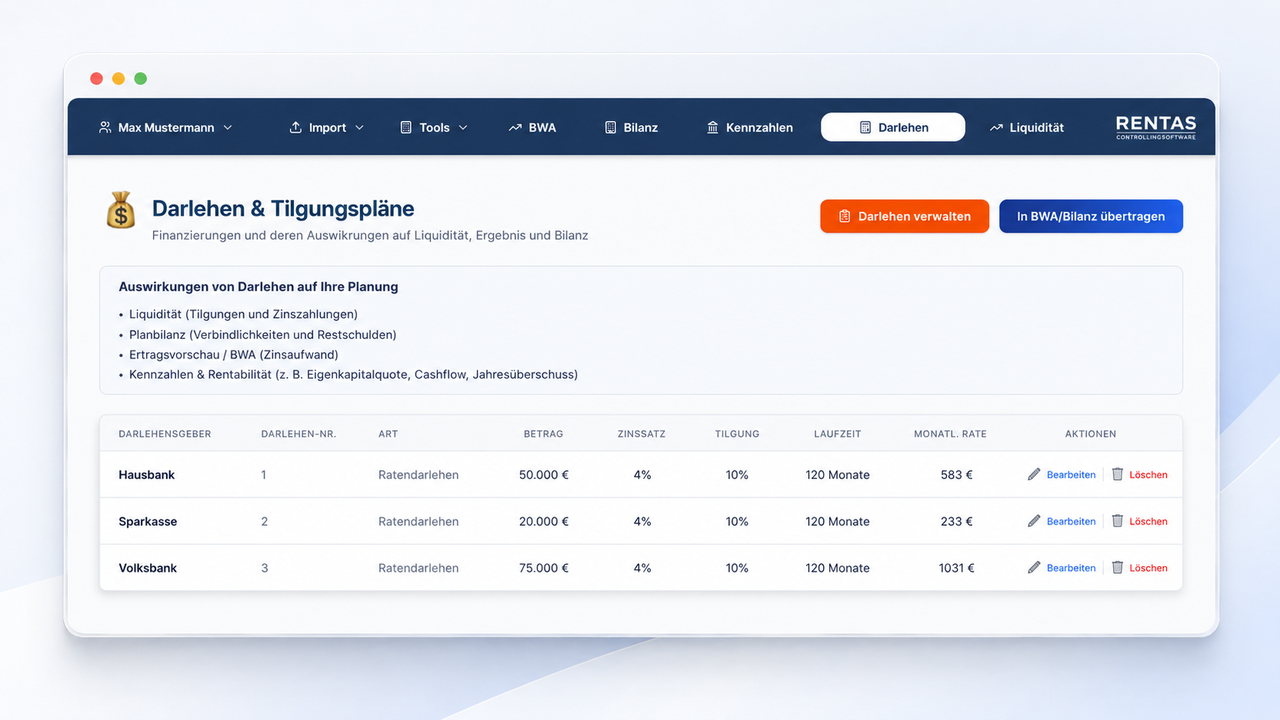1280x720 pixels.
Task: Expand the Import dropdown chevron
Action: [x=359, y=128]
